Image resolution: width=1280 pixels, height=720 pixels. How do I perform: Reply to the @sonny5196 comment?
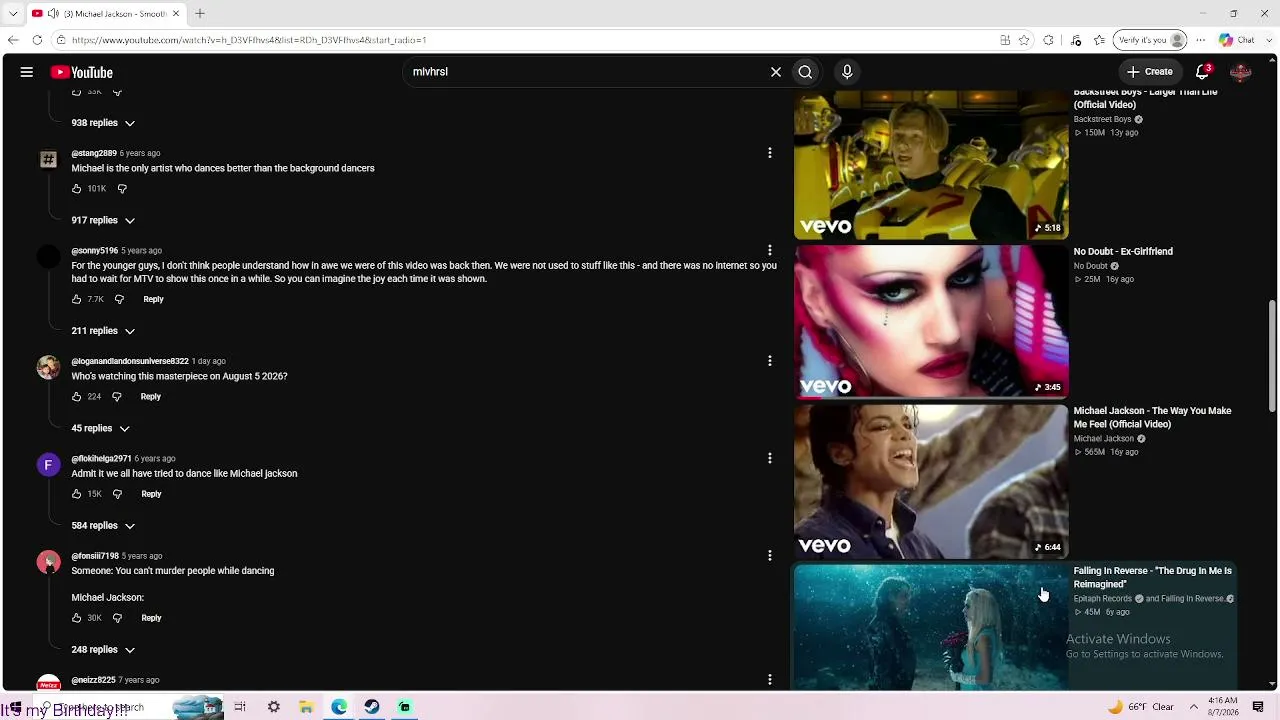click(153, 299)
